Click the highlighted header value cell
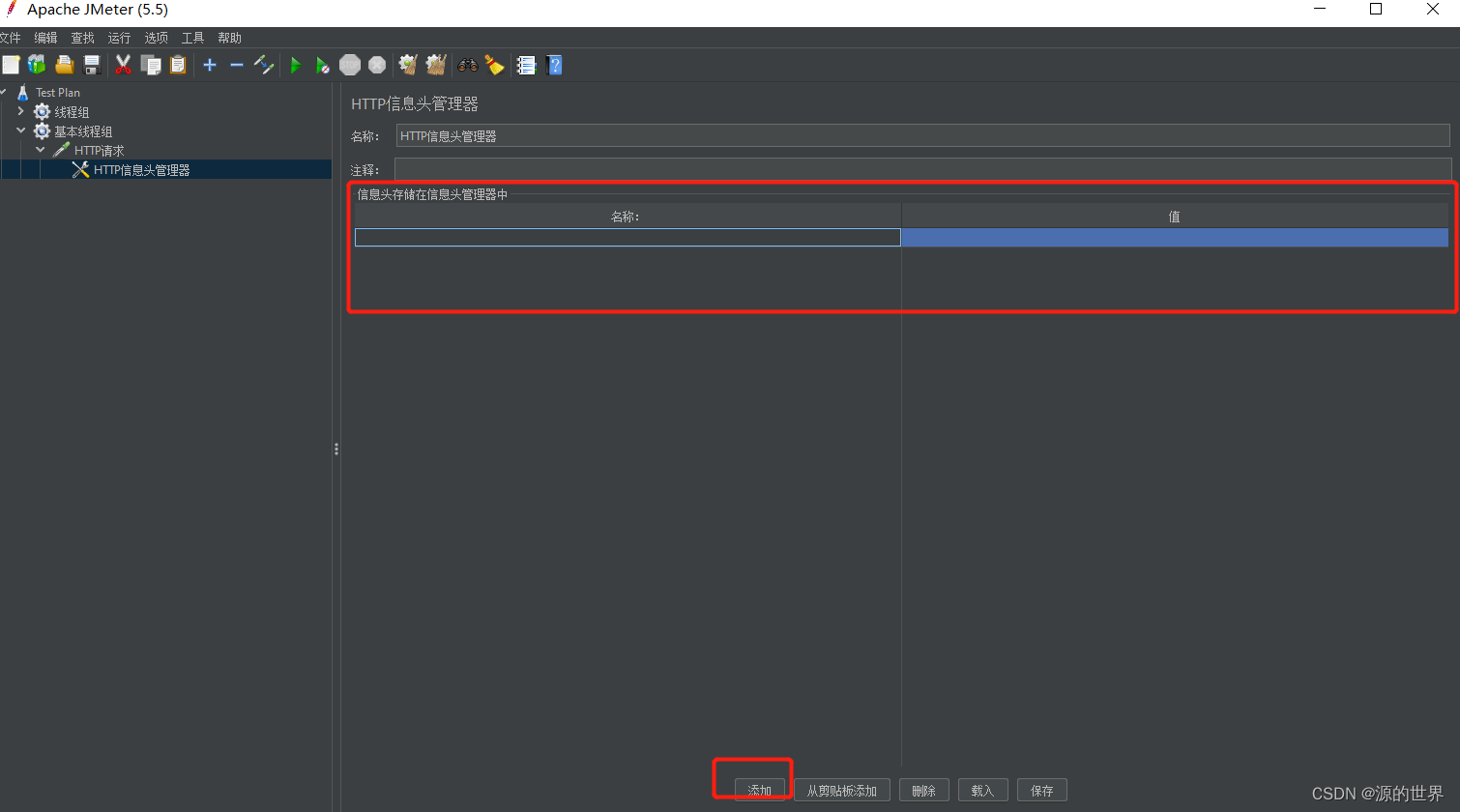 click(1175, 237)
